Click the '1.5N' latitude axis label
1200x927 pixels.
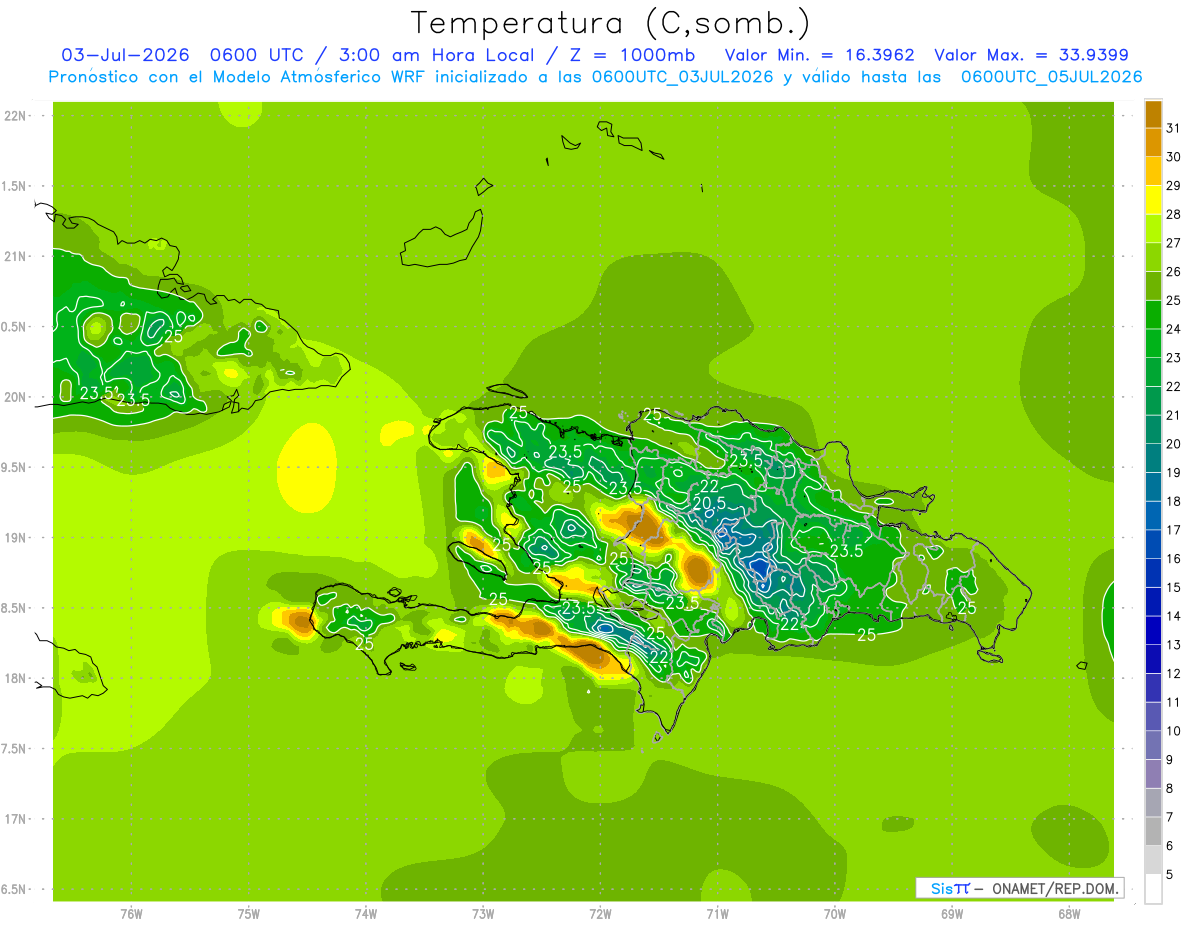(16, 186)
